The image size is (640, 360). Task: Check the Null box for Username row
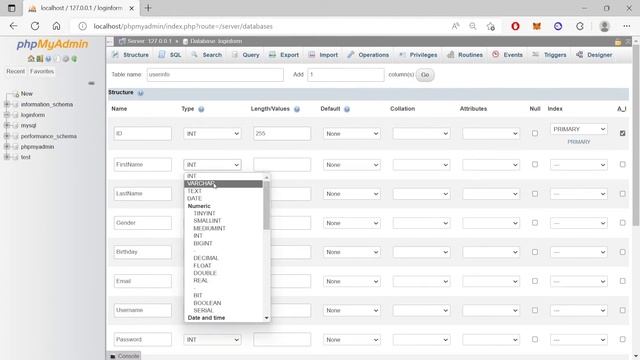535,310
